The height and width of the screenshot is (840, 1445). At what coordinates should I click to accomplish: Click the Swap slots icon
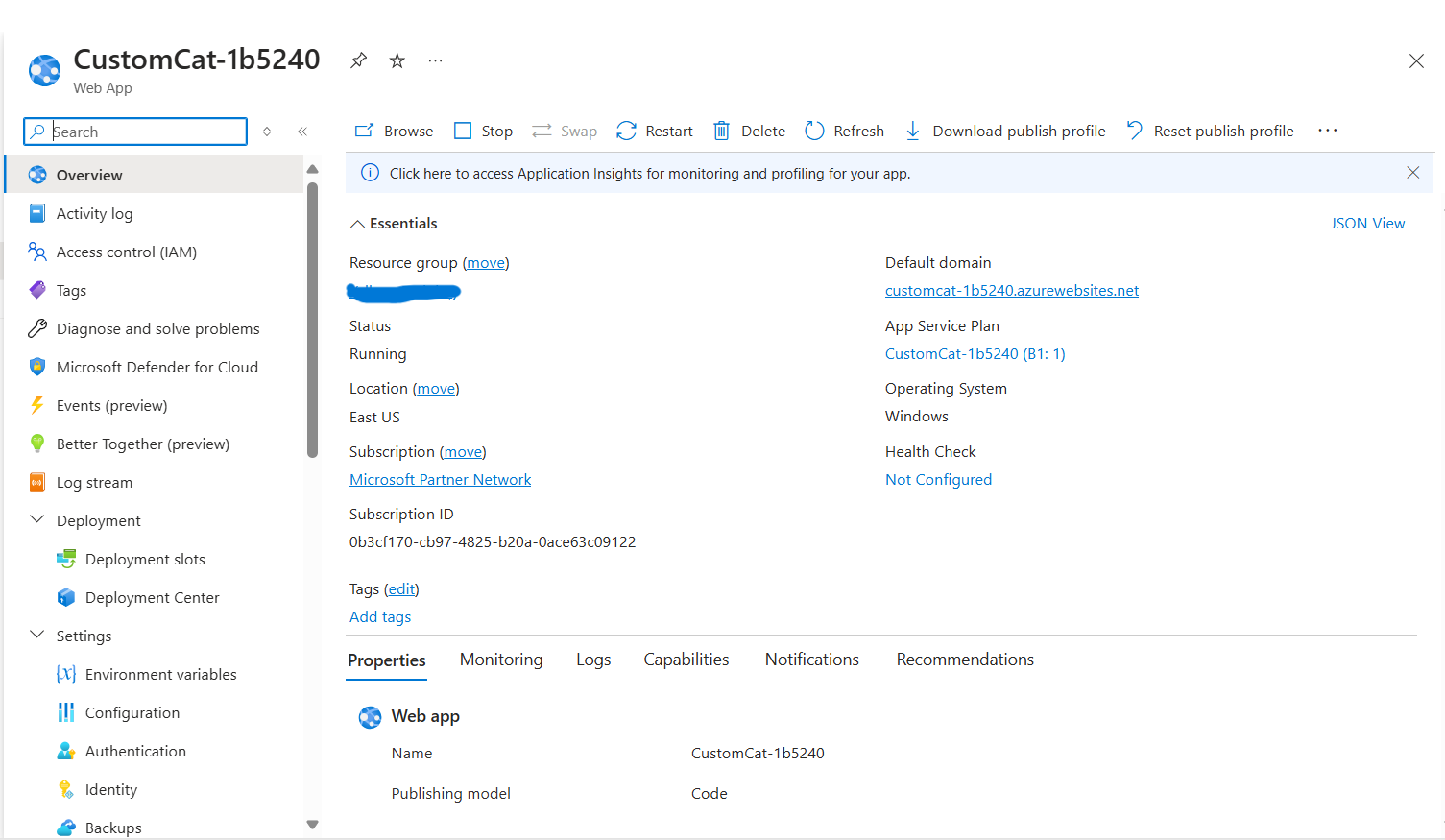[542, 131]
